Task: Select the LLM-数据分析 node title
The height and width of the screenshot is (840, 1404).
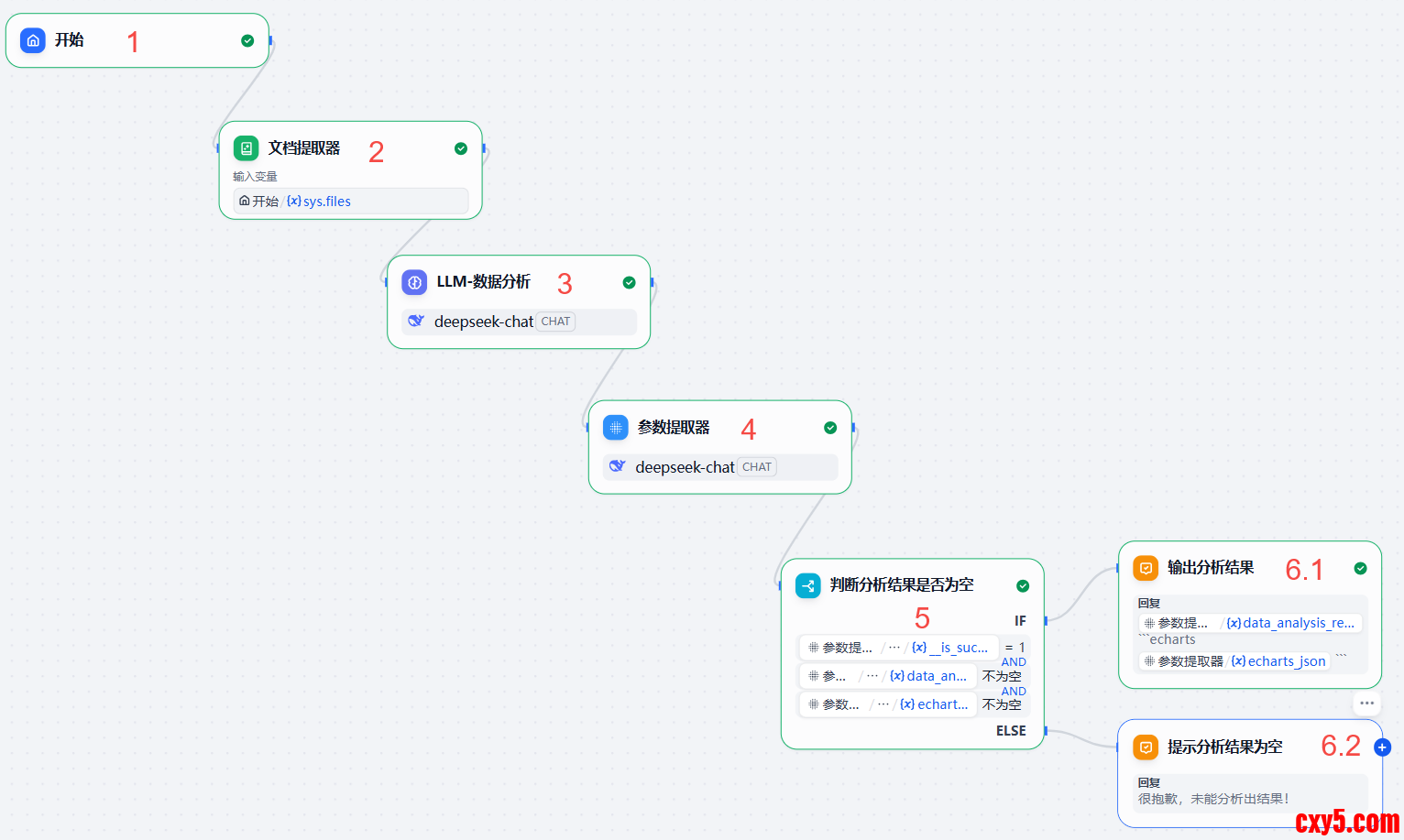Action: (484, 282)
